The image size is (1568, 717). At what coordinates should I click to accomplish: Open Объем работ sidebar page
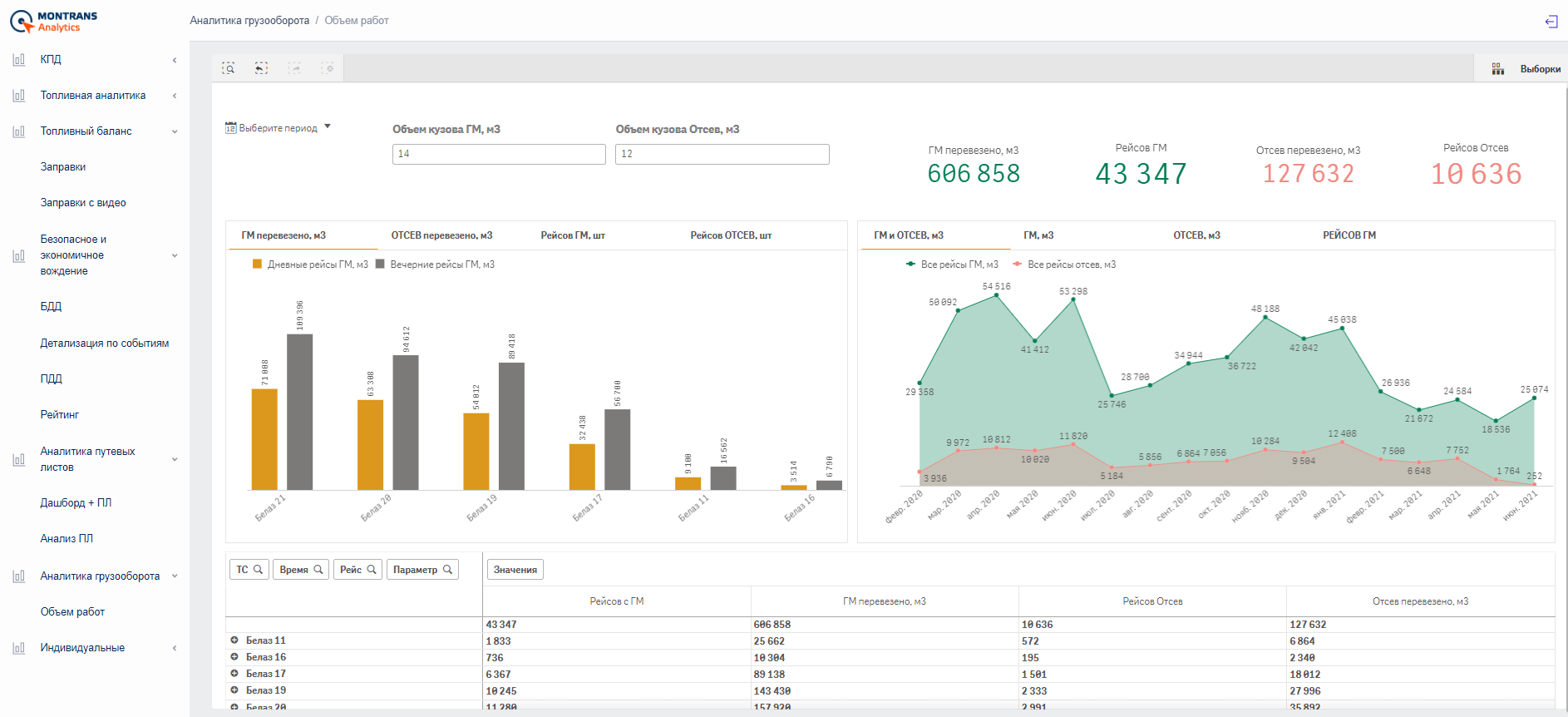coord(72,612)
